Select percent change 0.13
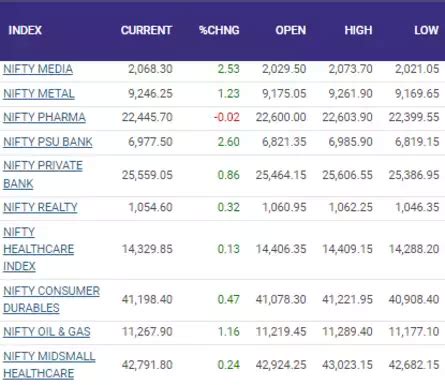The width and height of the screenshot is (445, 385). click(228, 249)
